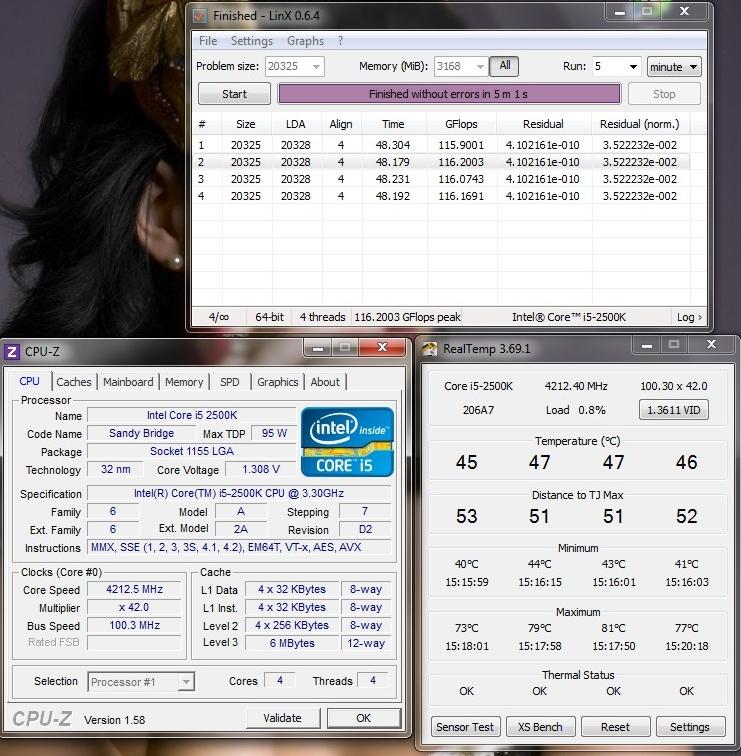Click the XS Bench button
The image size is (741, 756).
point(540,727)
